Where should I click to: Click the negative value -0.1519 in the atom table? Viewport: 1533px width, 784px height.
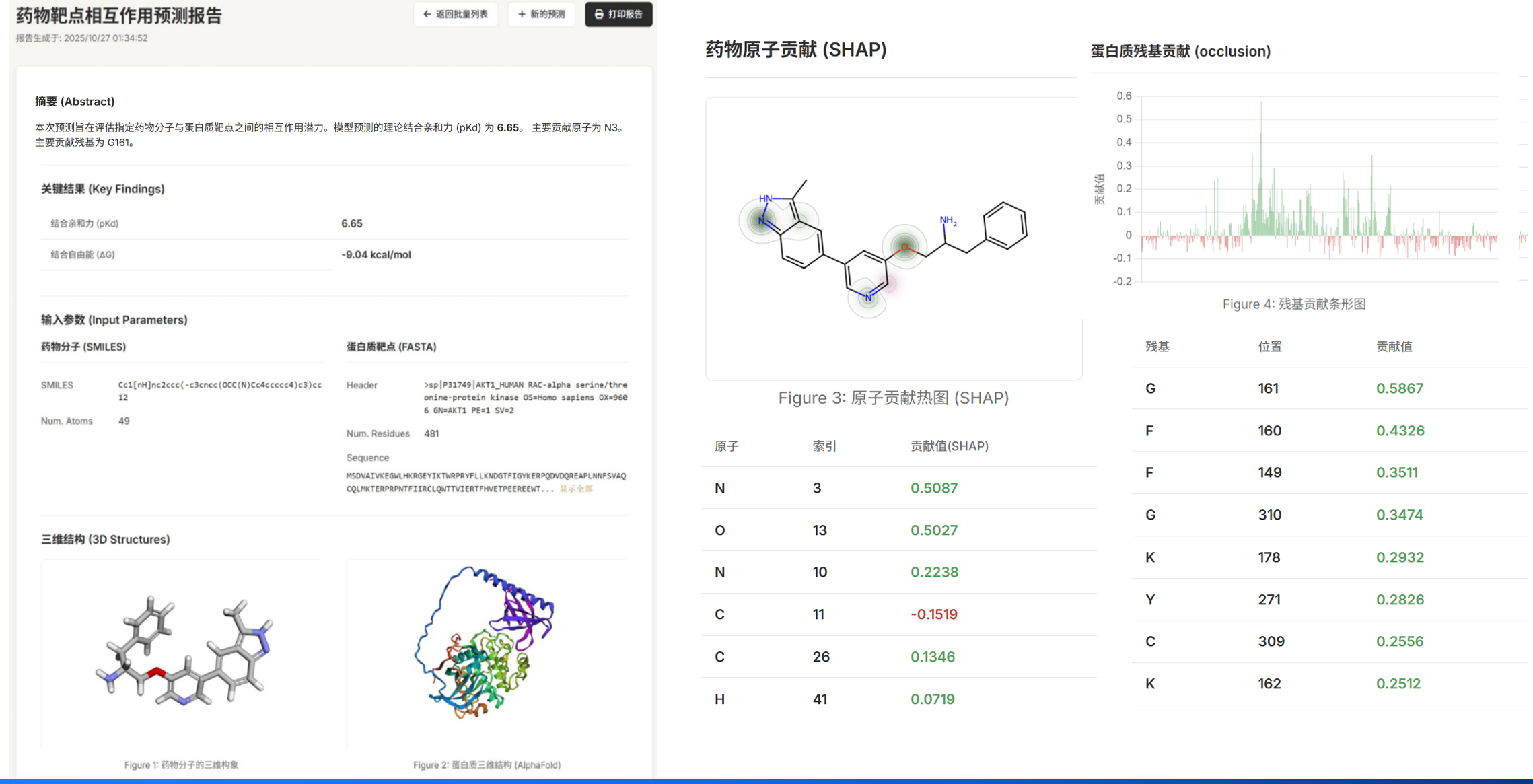[x=933, y=614]
